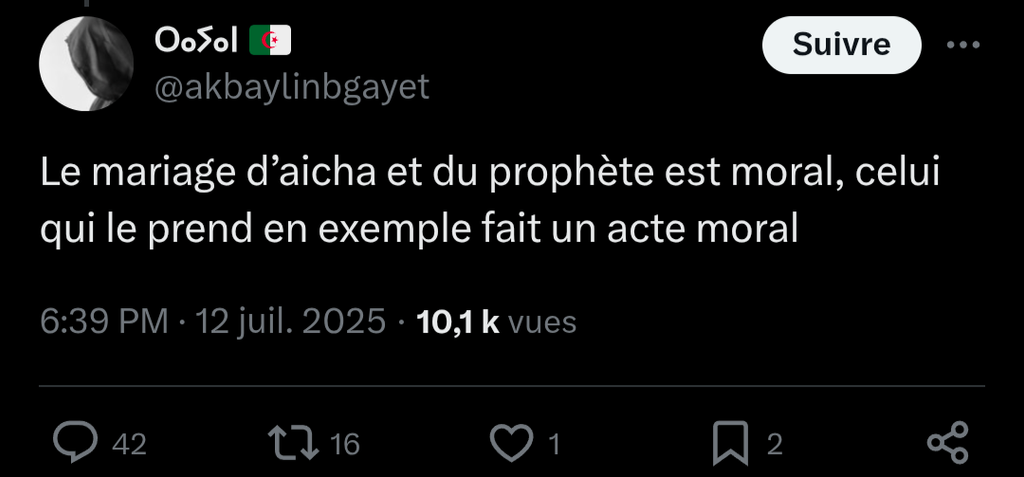Click the word vues after the view count
The image size is (1024, 477).
click(542, 323)
